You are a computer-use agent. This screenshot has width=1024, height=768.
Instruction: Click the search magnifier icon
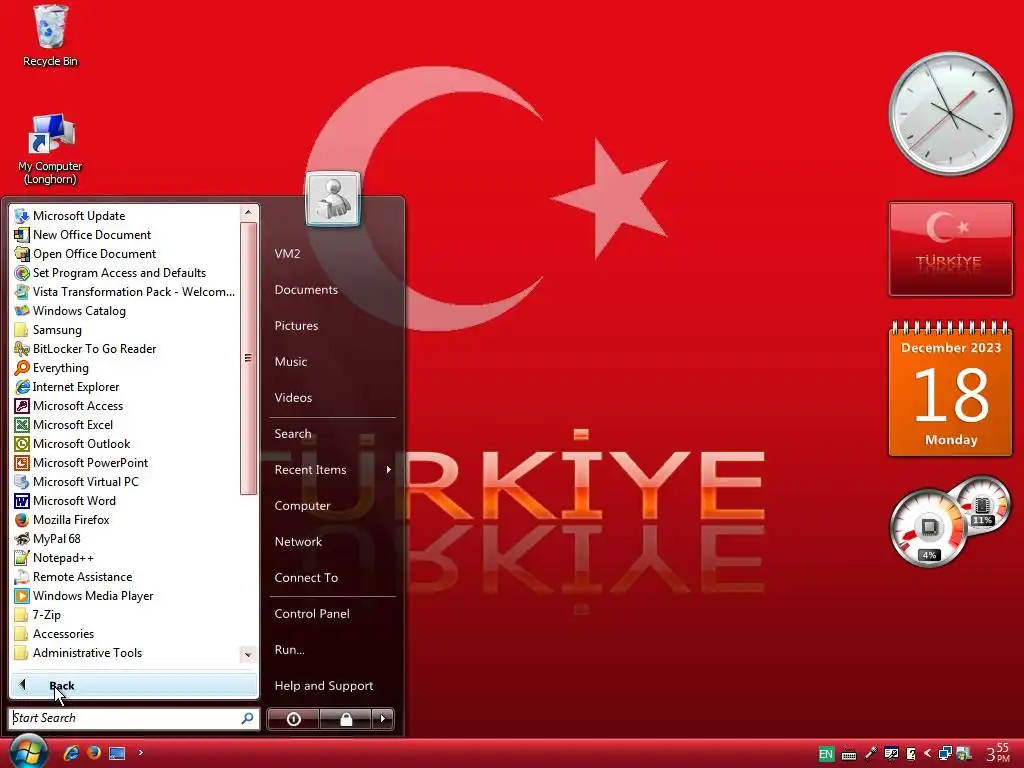tap(248, 718)
